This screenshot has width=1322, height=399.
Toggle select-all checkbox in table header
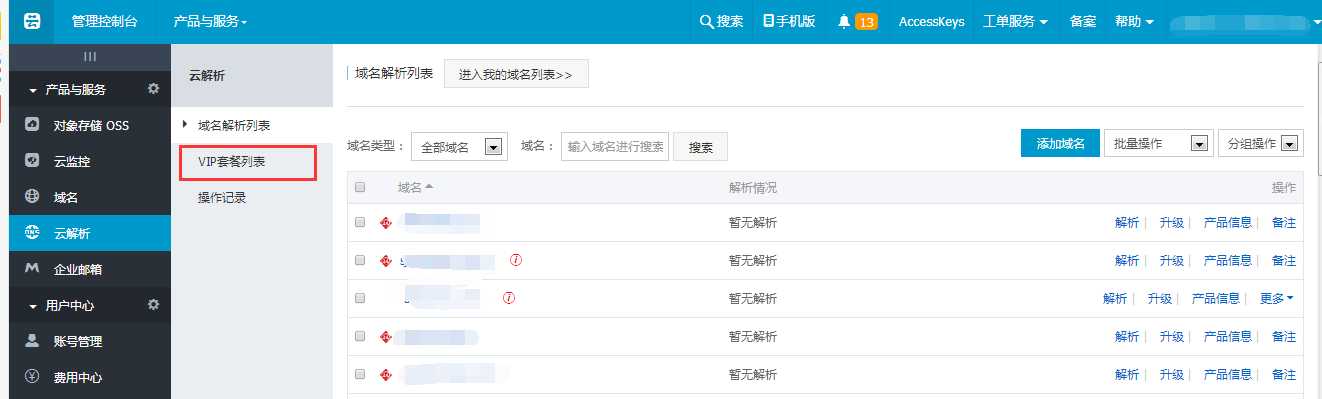(x=360, y=187)
